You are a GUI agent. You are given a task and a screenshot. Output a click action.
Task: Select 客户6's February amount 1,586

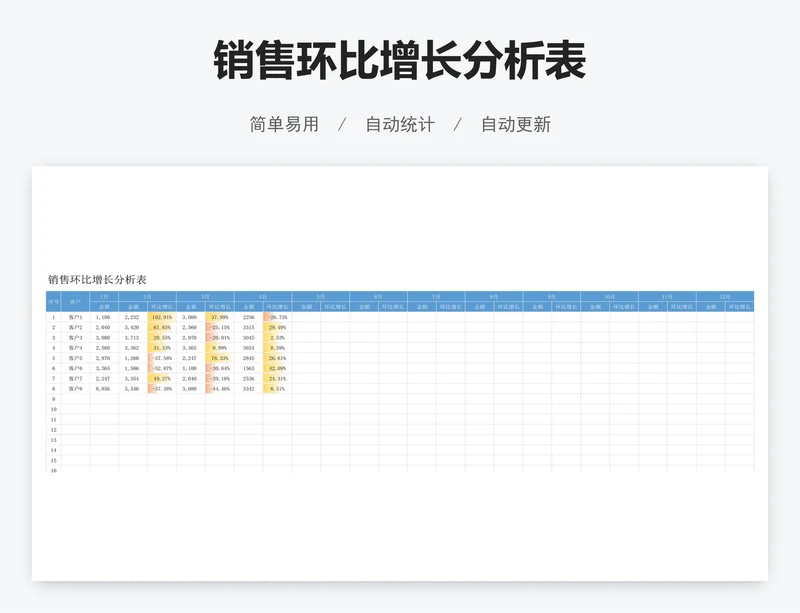coord(133,368)
